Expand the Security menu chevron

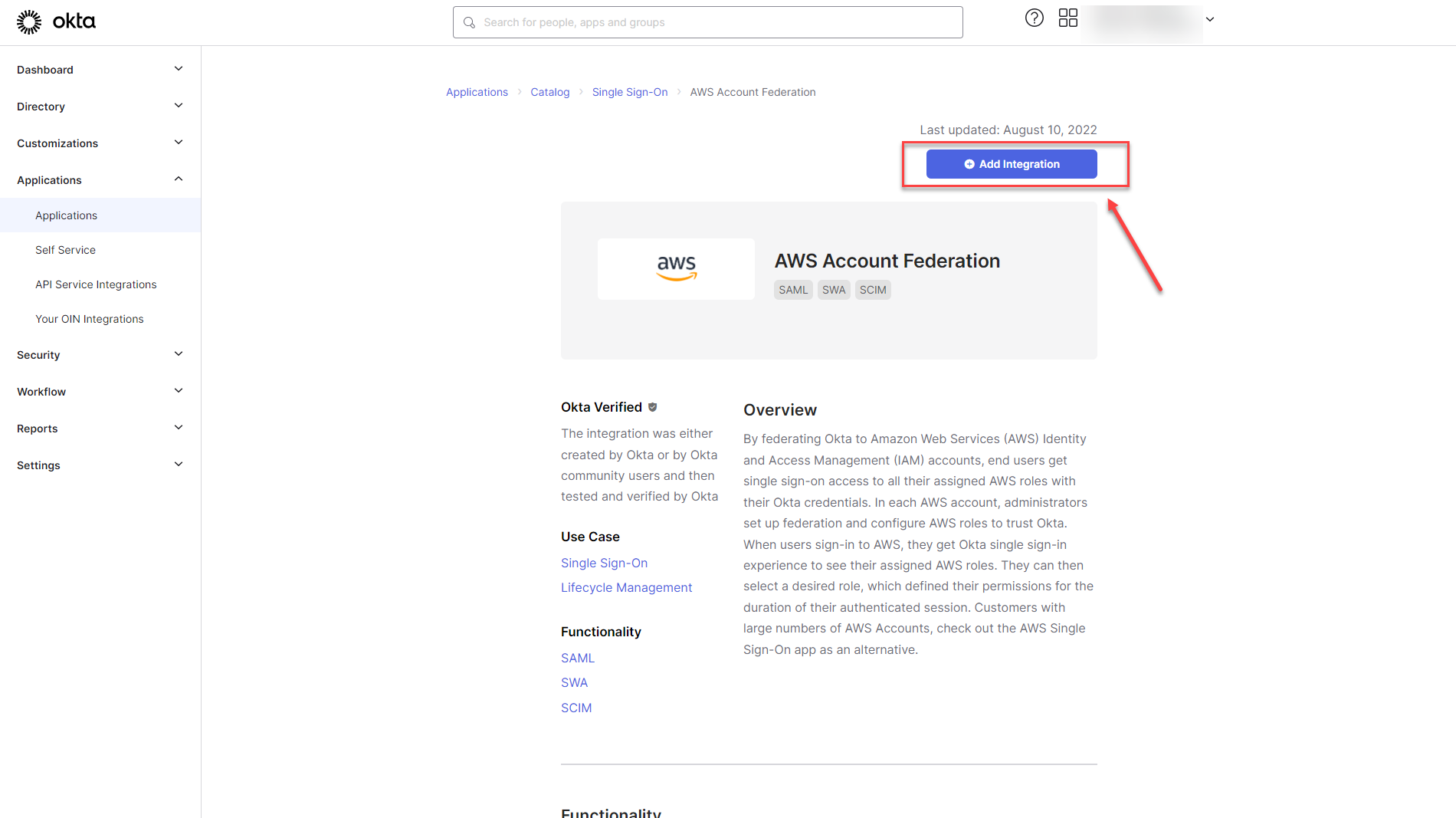pyautogui.click(x=179, y=354)
